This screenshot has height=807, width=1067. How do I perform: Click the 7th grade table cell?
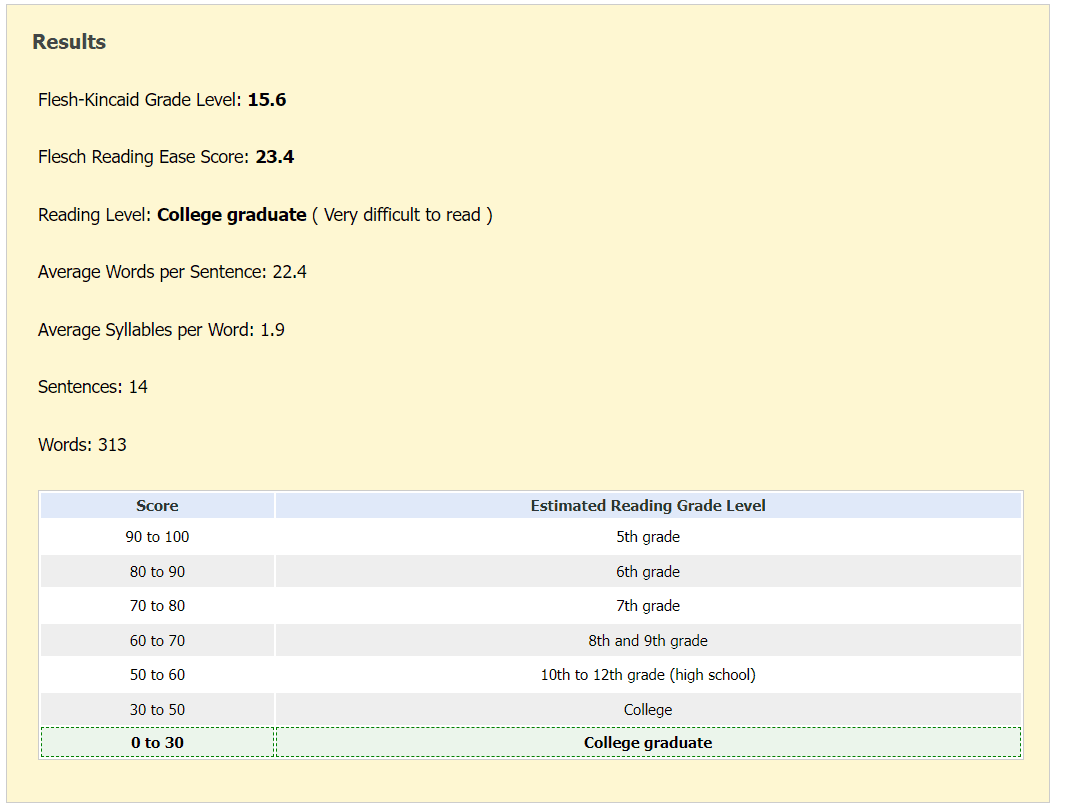point(648,606)
